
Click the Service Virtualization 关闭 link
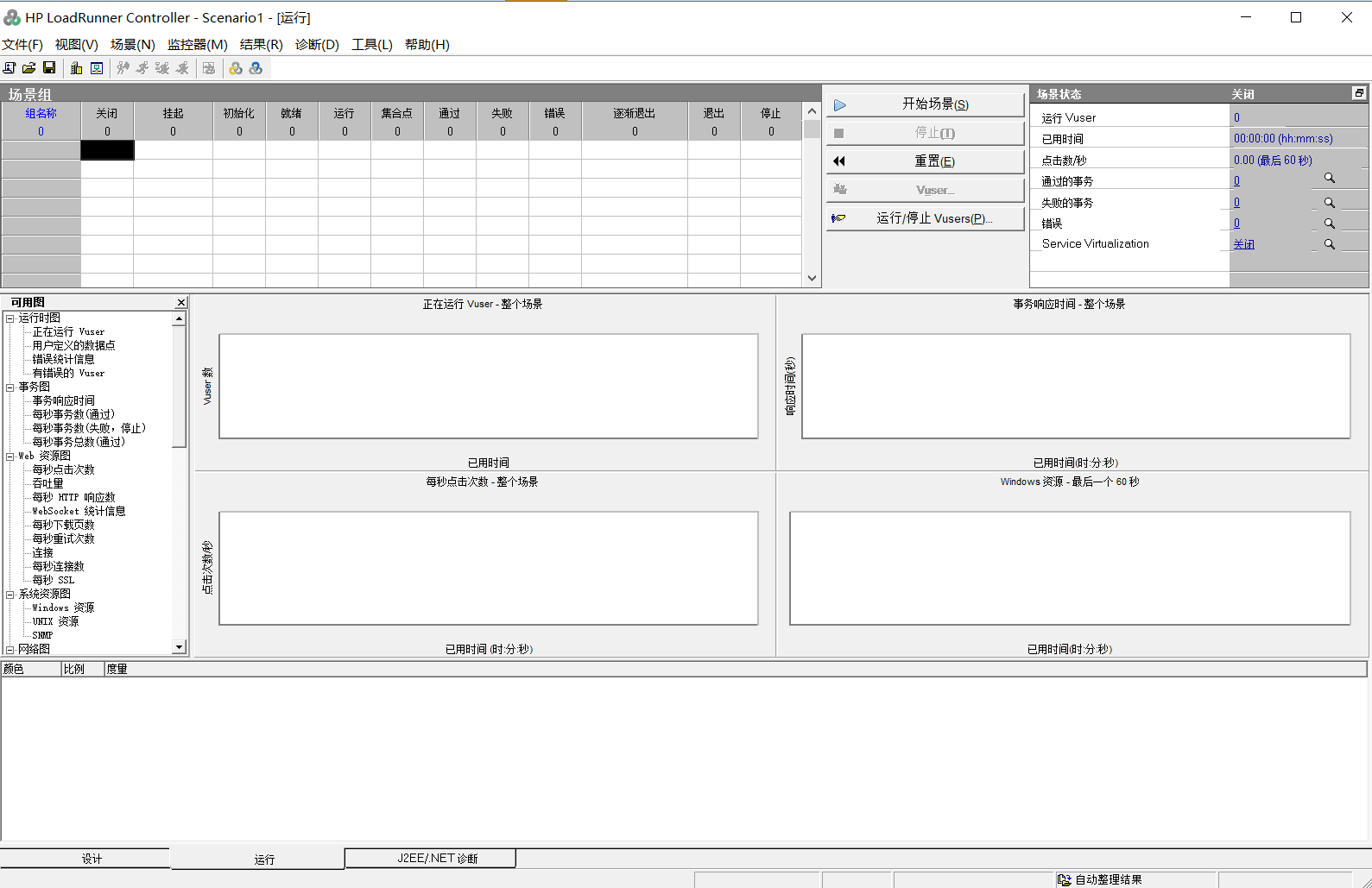coord(1243,244)
